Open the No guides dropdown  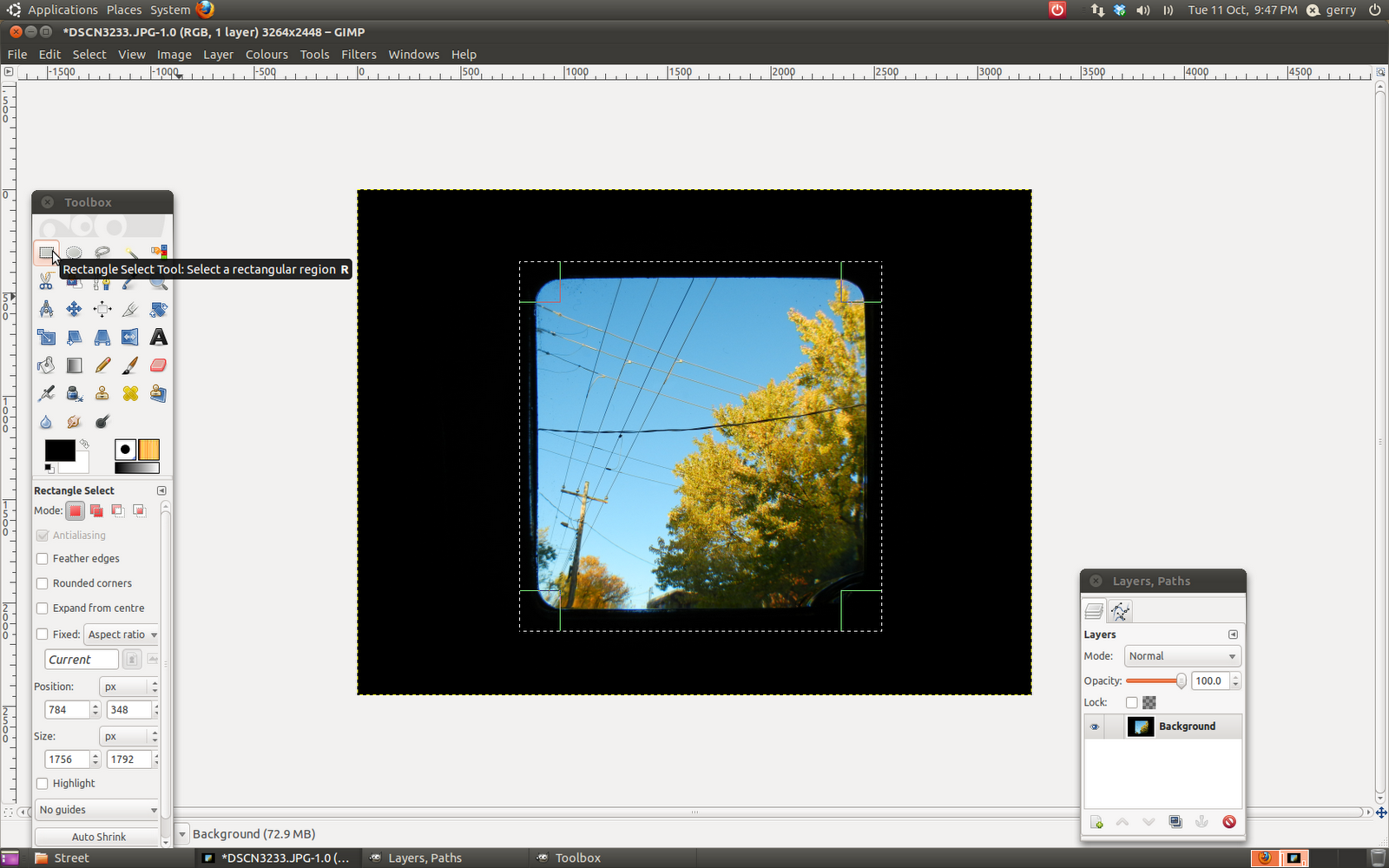96,810
